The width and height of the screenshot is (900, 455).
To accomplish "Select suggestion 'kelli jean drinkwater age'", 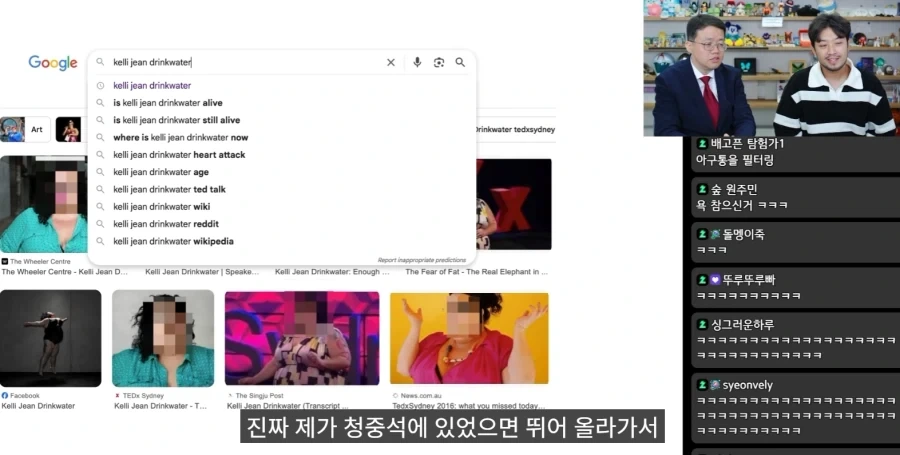I will (161, 172).
